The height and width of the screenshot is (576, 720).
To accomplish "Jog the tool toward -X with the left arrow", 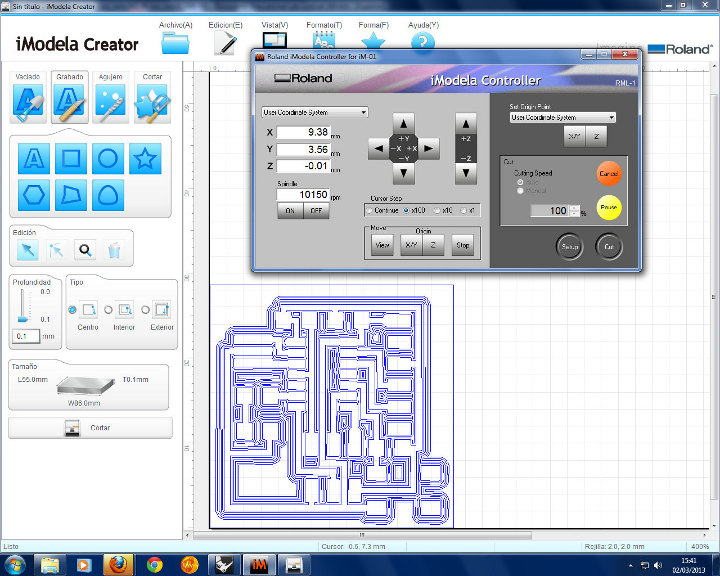I will tap(379, 148).
